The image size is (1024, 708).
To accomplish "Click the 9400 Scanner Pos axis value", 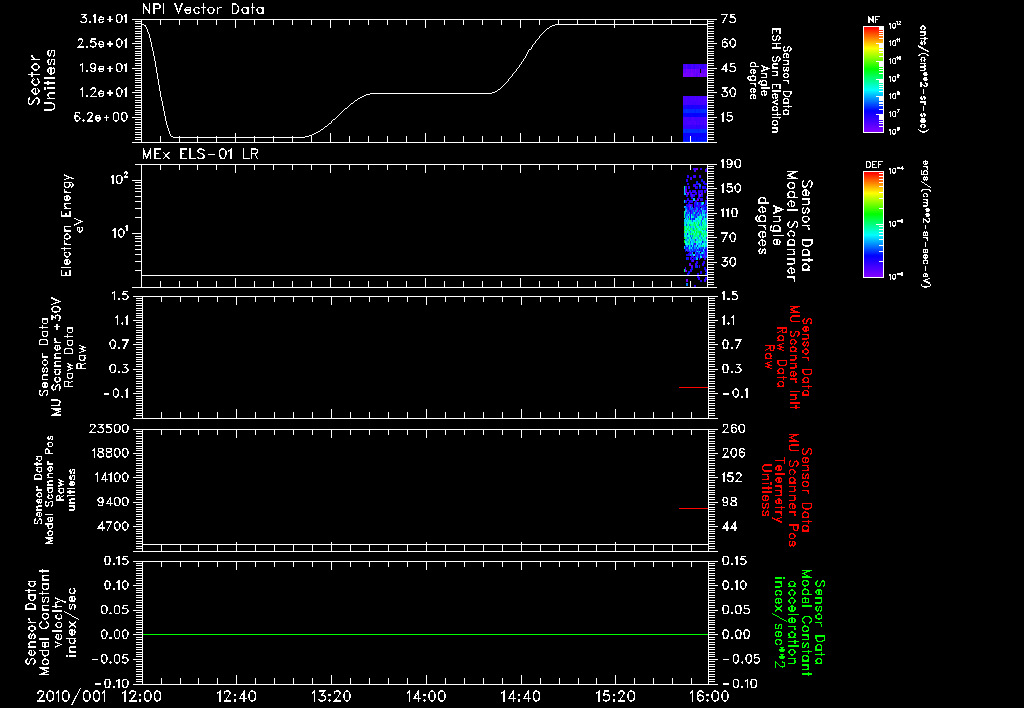I will [x=114, y=502].
